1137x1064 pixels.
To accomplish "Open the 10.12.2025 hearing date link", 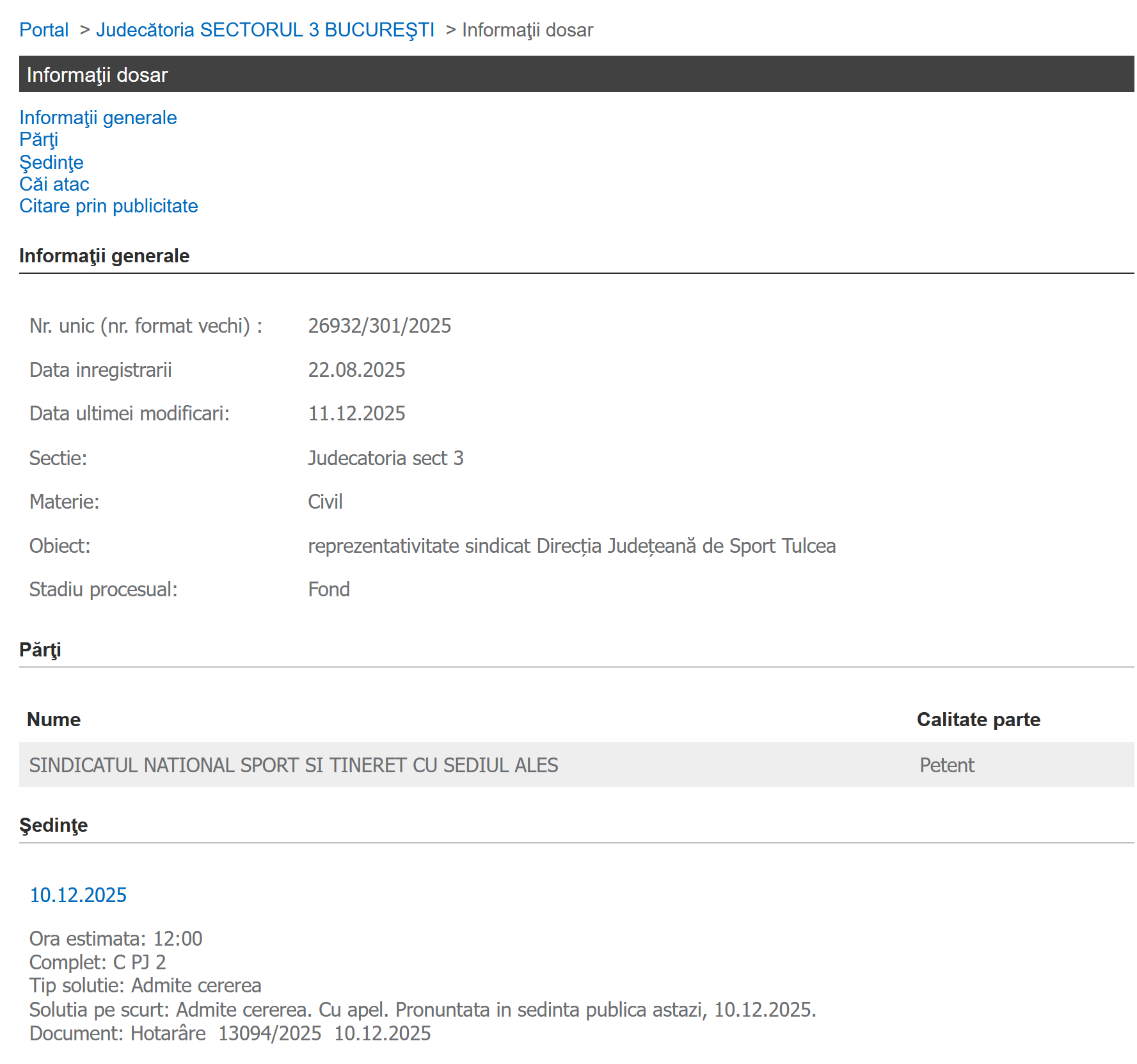I will click(78, 894).
